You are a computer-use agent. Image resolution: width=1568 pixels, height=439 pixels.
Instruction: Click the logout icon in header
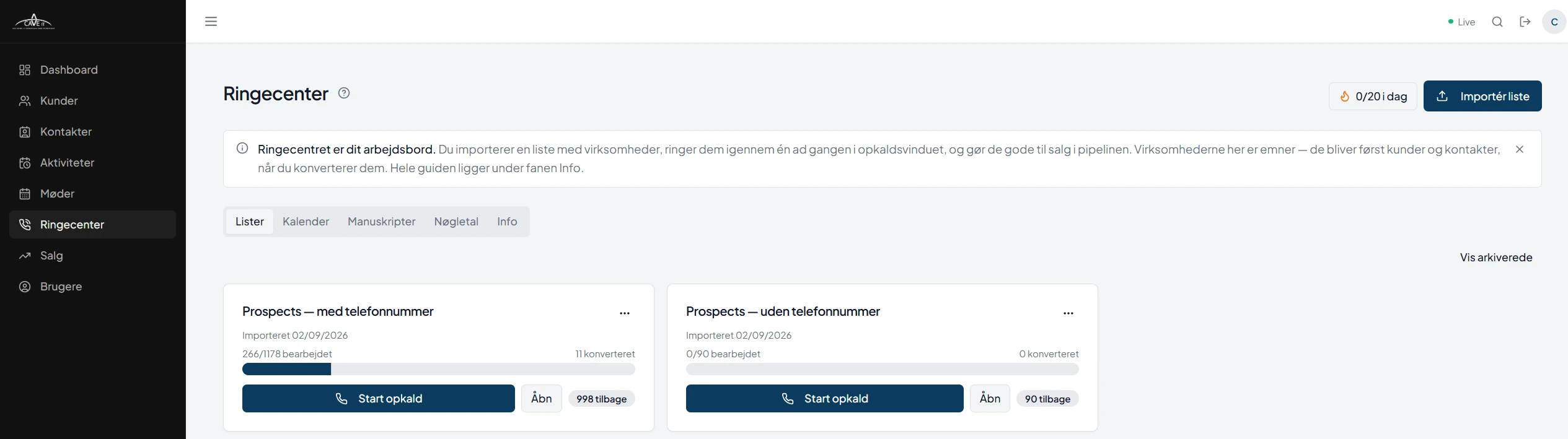pos(1525,22)
